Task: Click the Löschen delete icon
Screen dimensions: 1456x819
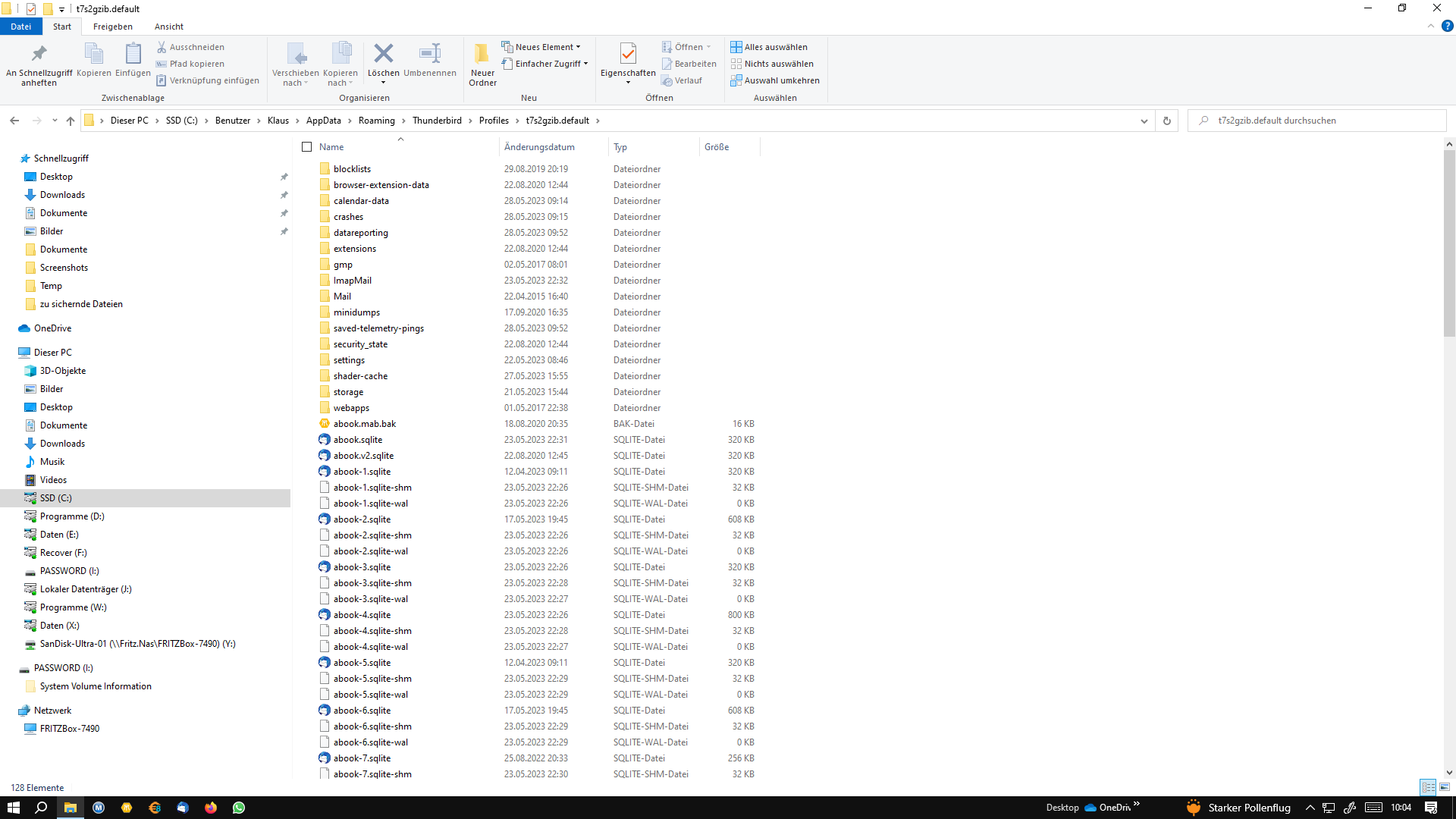Action: (x=383, y=55)
